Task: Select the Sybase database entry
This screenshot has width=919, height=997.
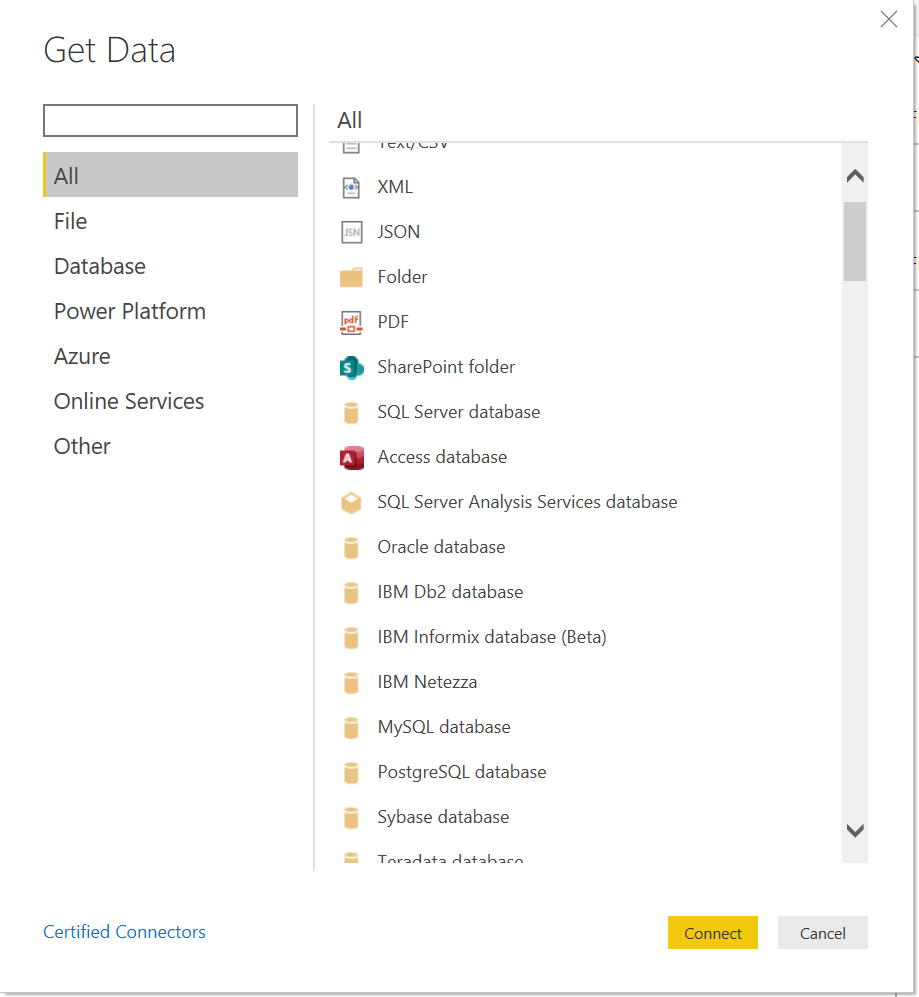Action: [x=443, y=817]
